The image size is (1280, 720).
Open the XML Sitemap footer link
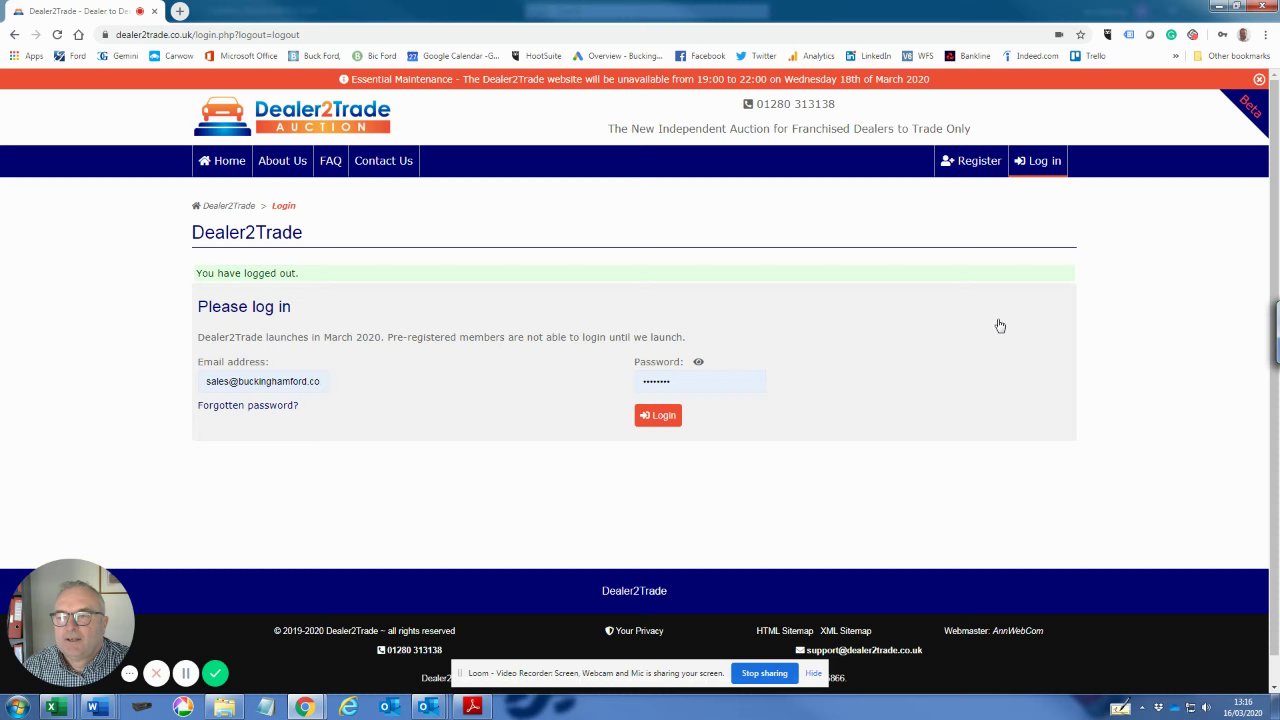coord(846,631)
